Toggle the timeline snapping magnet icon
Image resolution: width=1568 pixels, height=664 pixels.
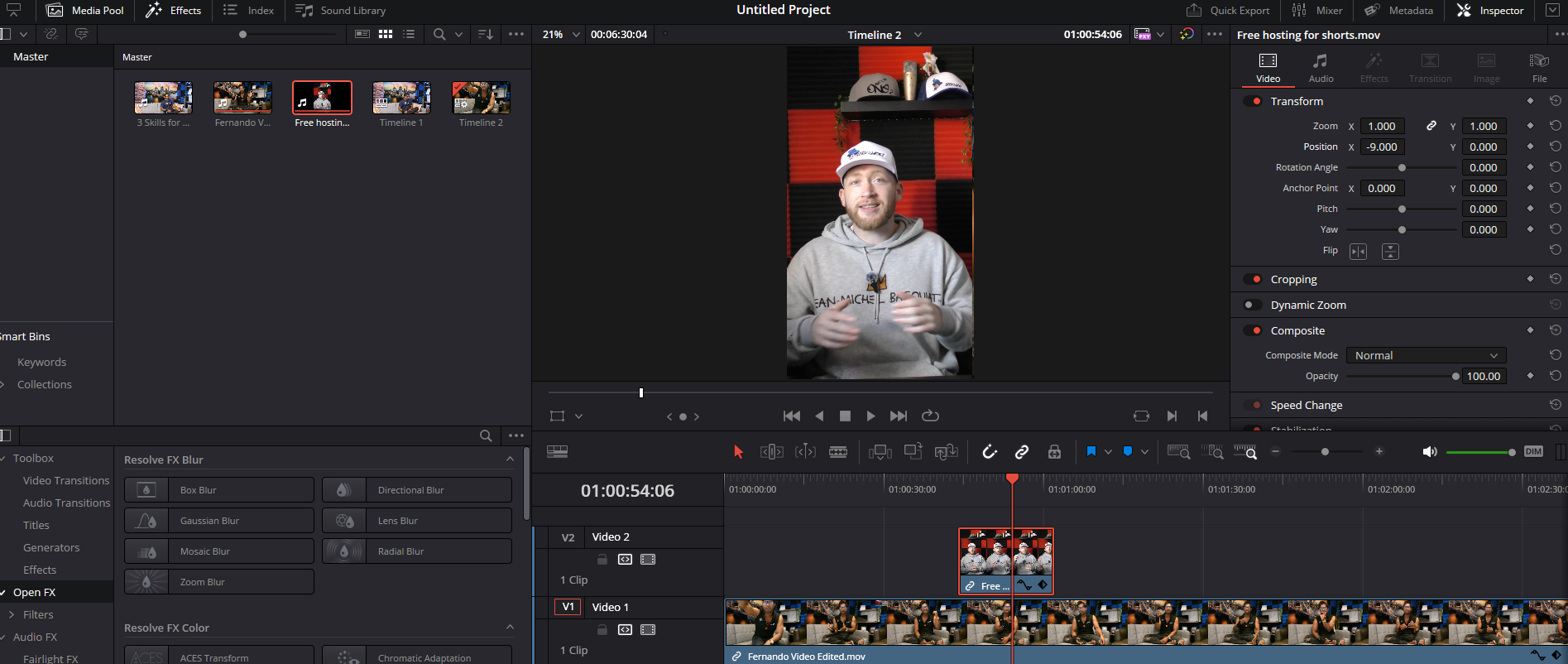(990, 451)
